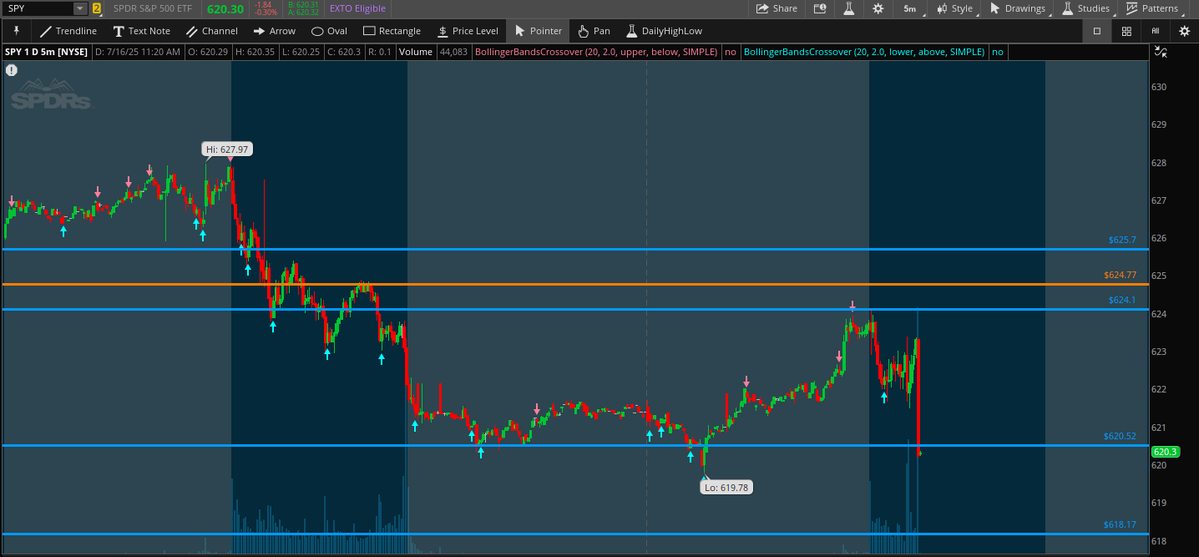
Task: Click the -1.84 net change value
Action: [265, 5]
